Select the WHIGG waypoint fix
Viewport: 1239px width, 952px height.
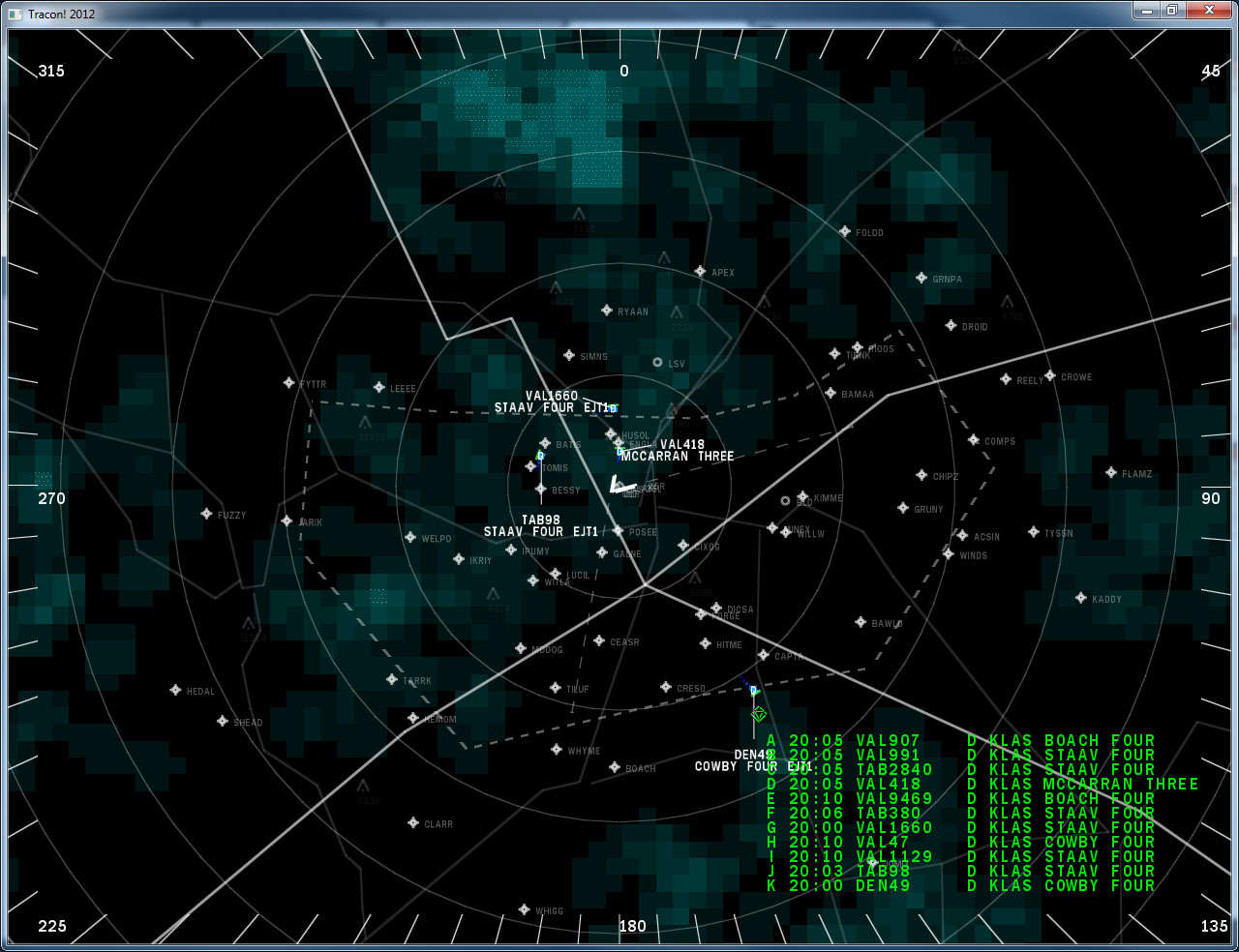click(524, 910)
